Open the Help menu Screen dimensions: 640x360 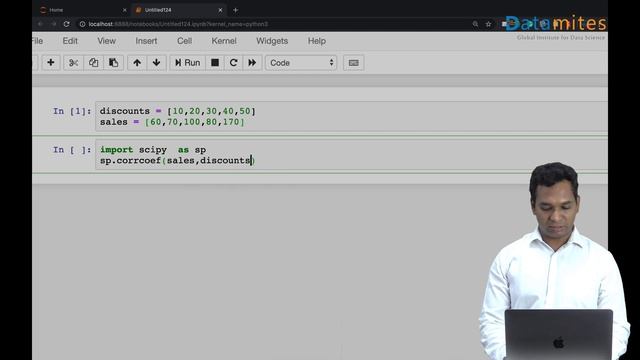tap(317, 41)
